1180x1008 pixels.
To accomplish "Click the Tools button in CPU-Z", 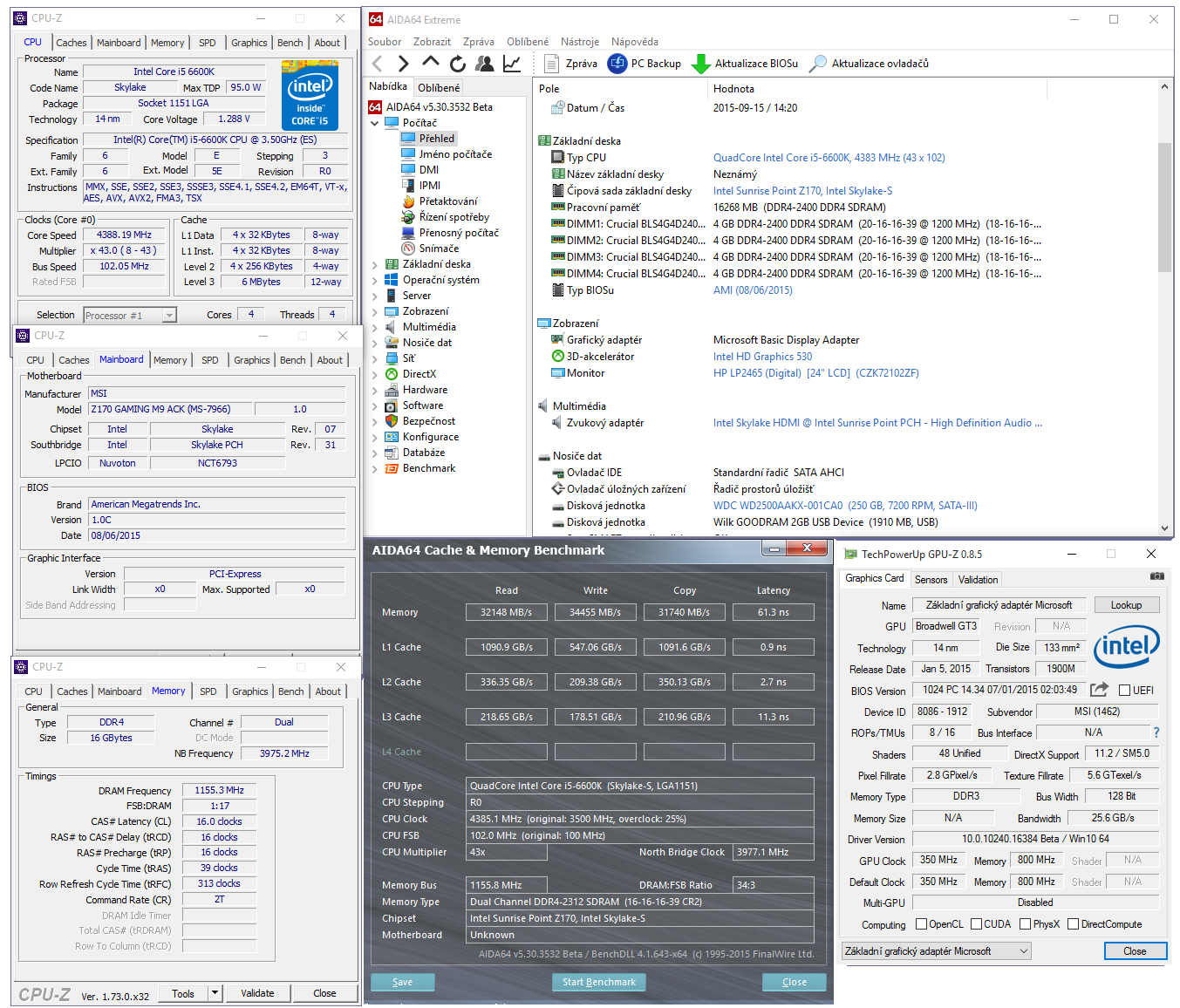I will 183,993.
